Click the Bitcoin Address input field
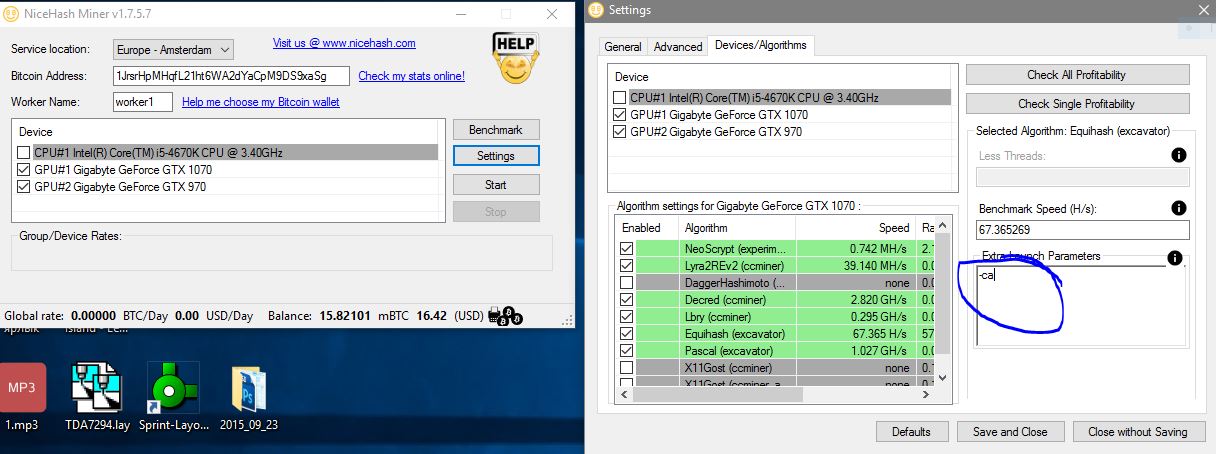1216x454 pixels. point(232,76)
